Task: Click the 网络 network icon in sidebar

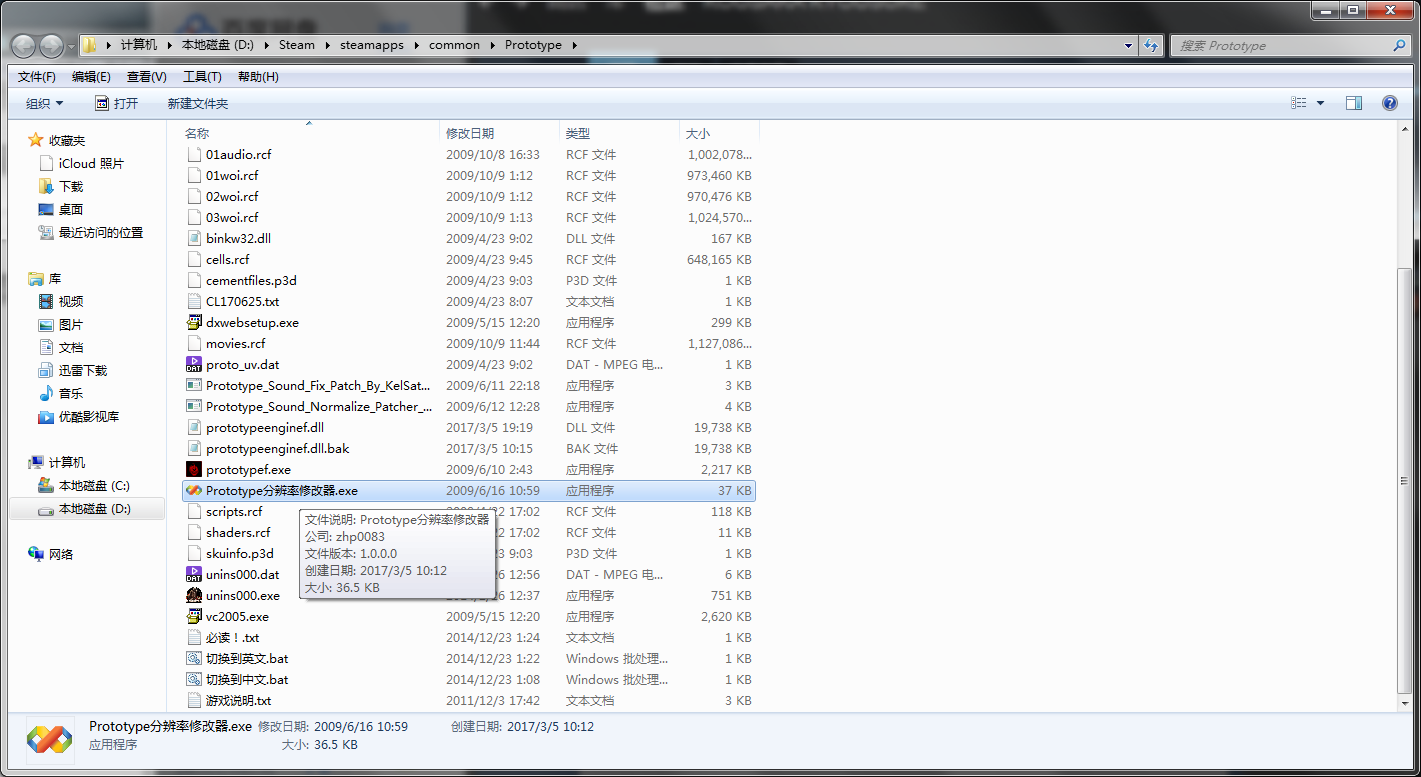Action: click(36, 555)
